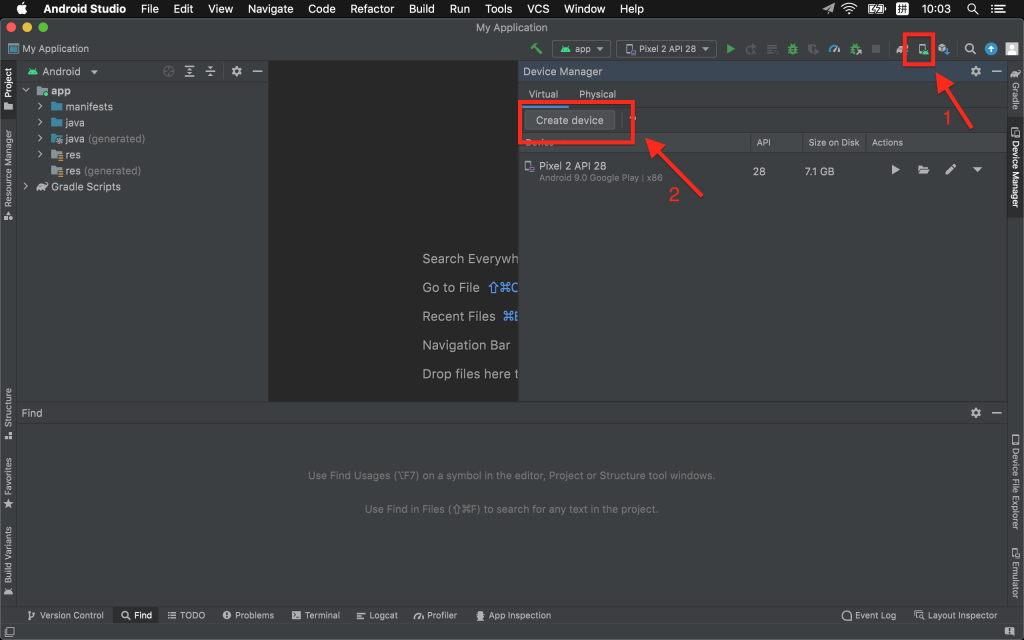The image size is (1024, 640).
Task: Toggle the Project tool window stripe button
Action: click(x=8, y=89)
